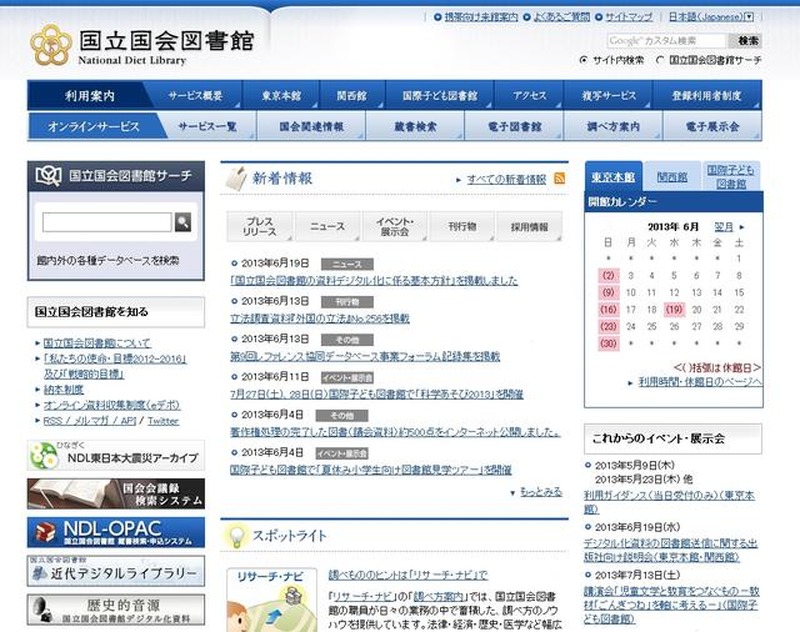Open the NDL-OPAC banner

[x=116, y=532]
